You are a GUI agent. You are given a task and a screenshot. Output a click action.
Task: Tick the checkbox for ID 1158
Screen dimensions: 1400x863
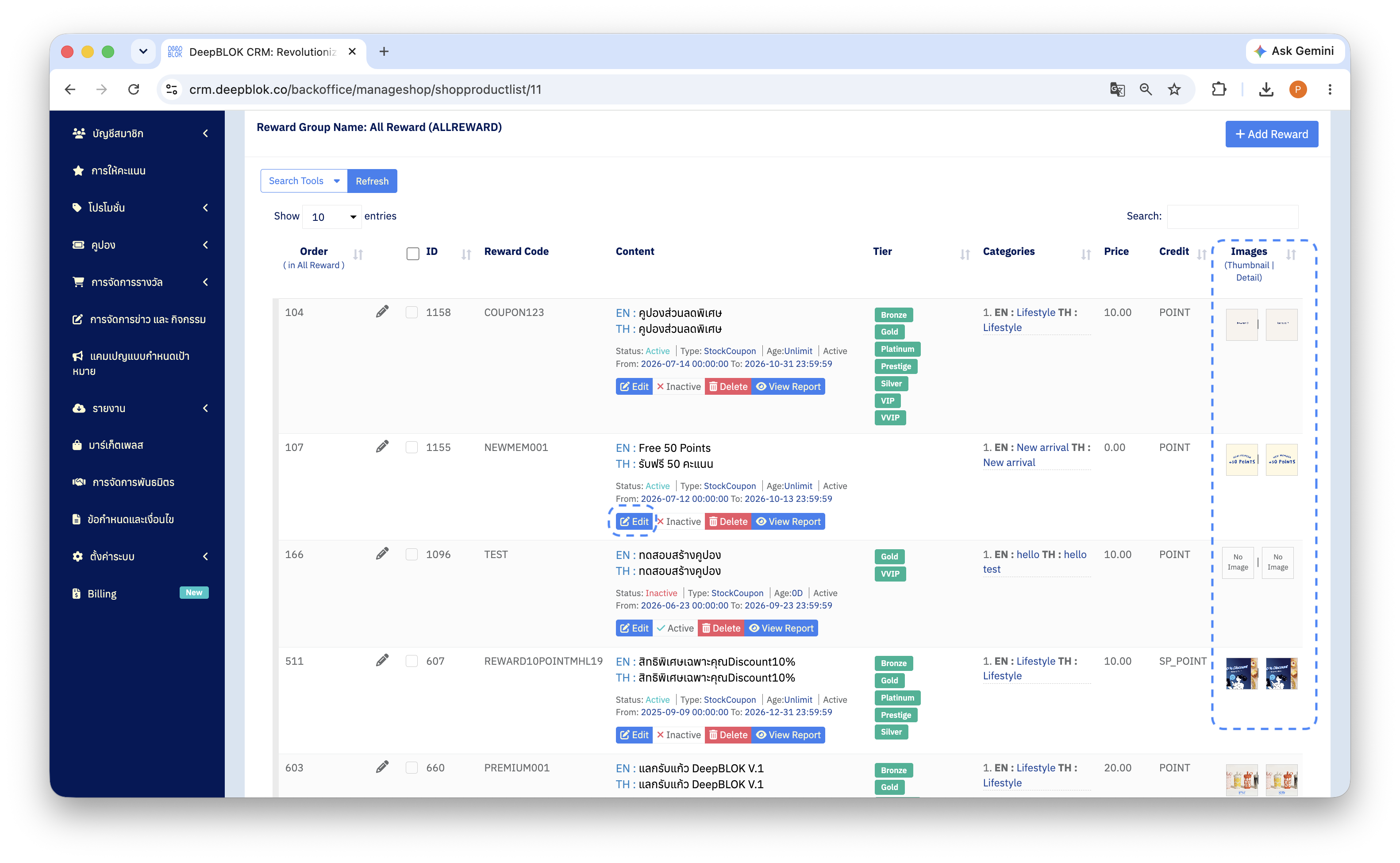(412, 312)
